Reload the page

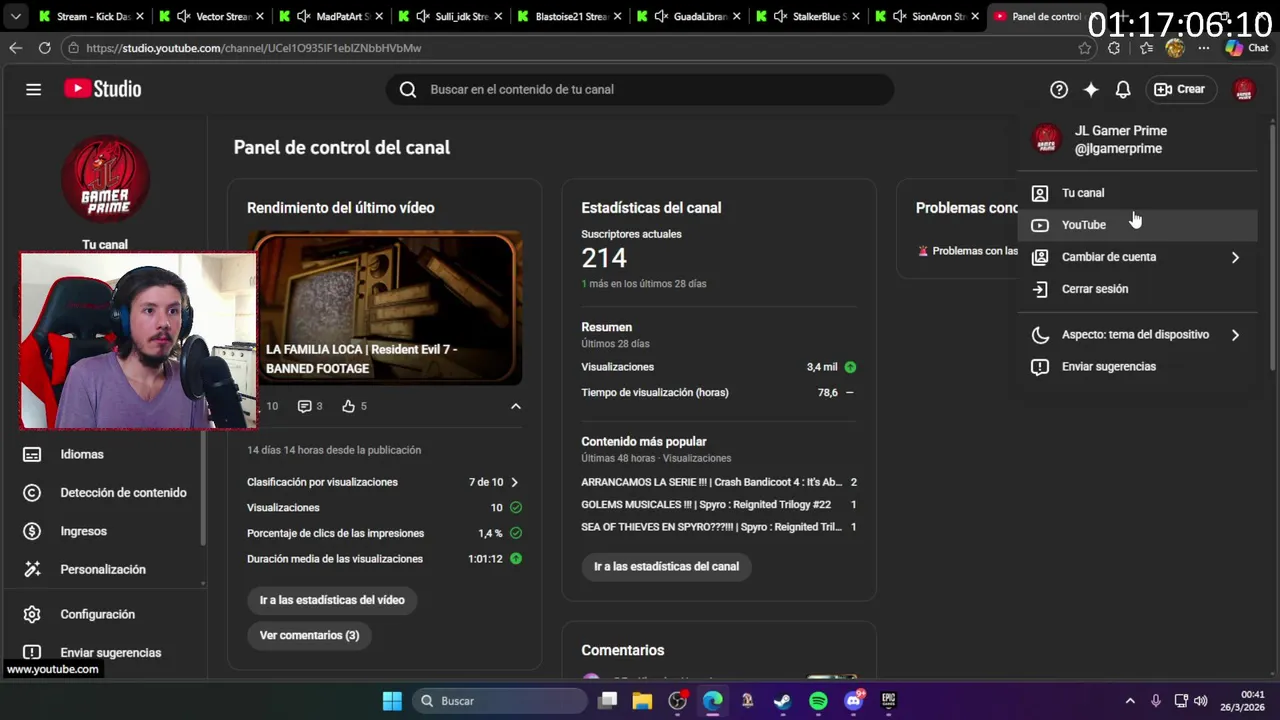click(x=44, y=48)
